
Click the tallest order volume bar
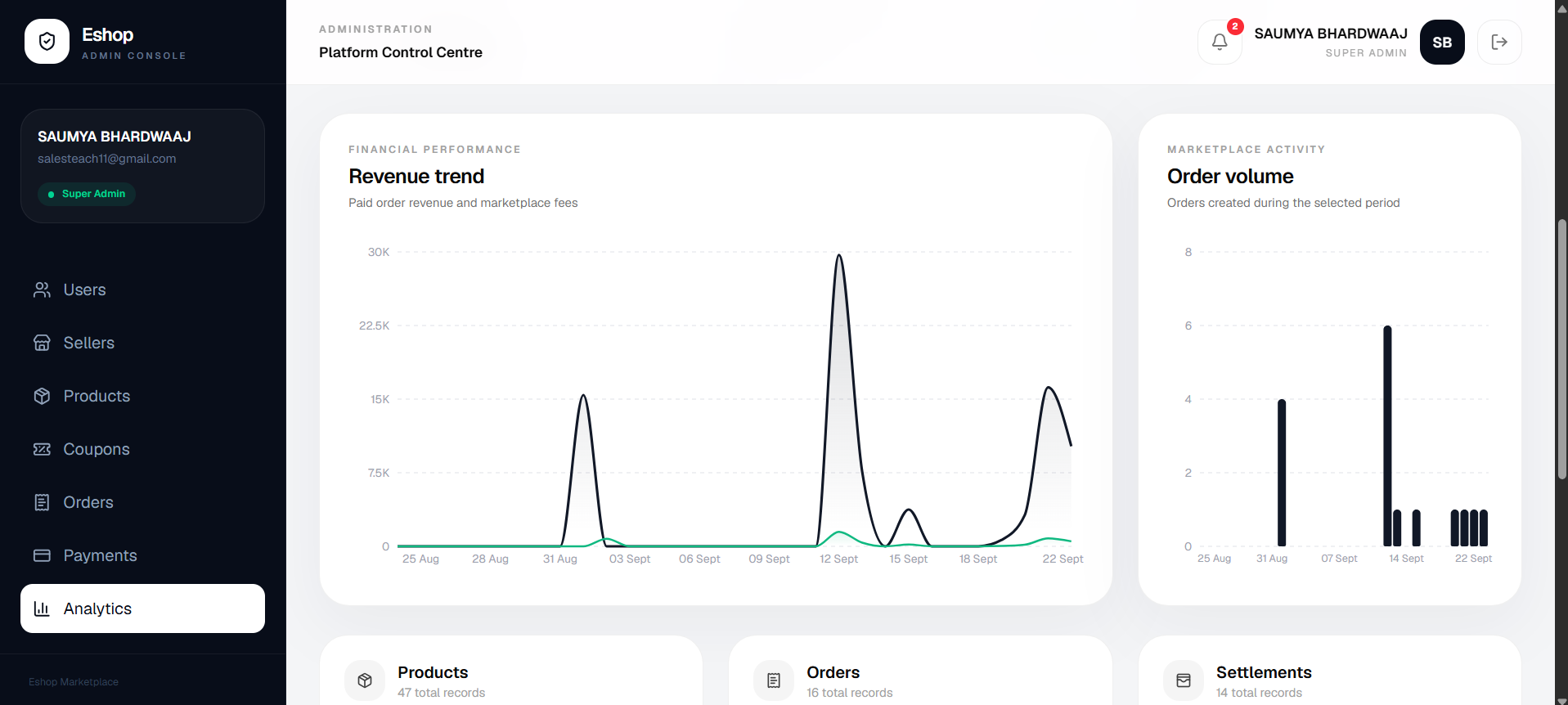1387,436
